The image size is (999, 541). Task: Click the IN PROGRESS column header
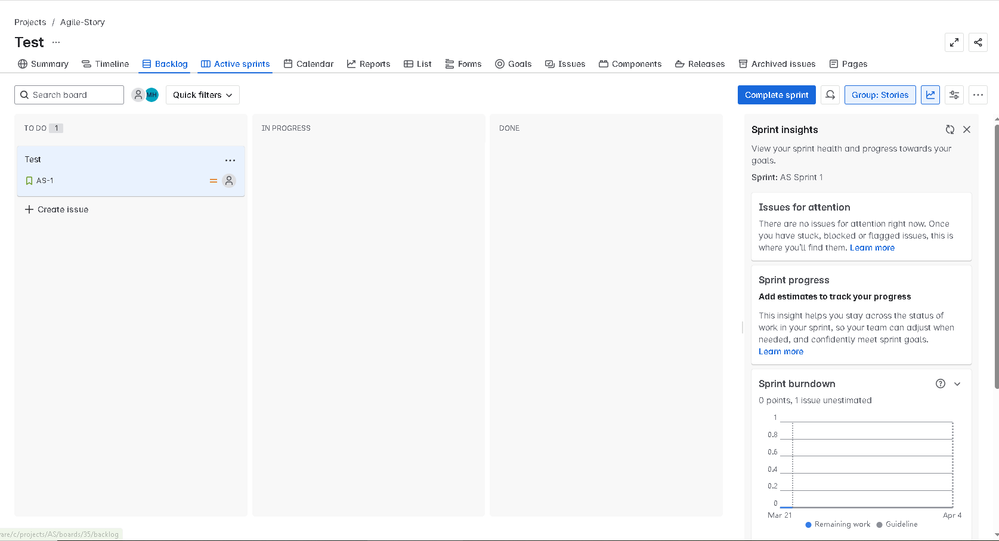pos(286,128)
